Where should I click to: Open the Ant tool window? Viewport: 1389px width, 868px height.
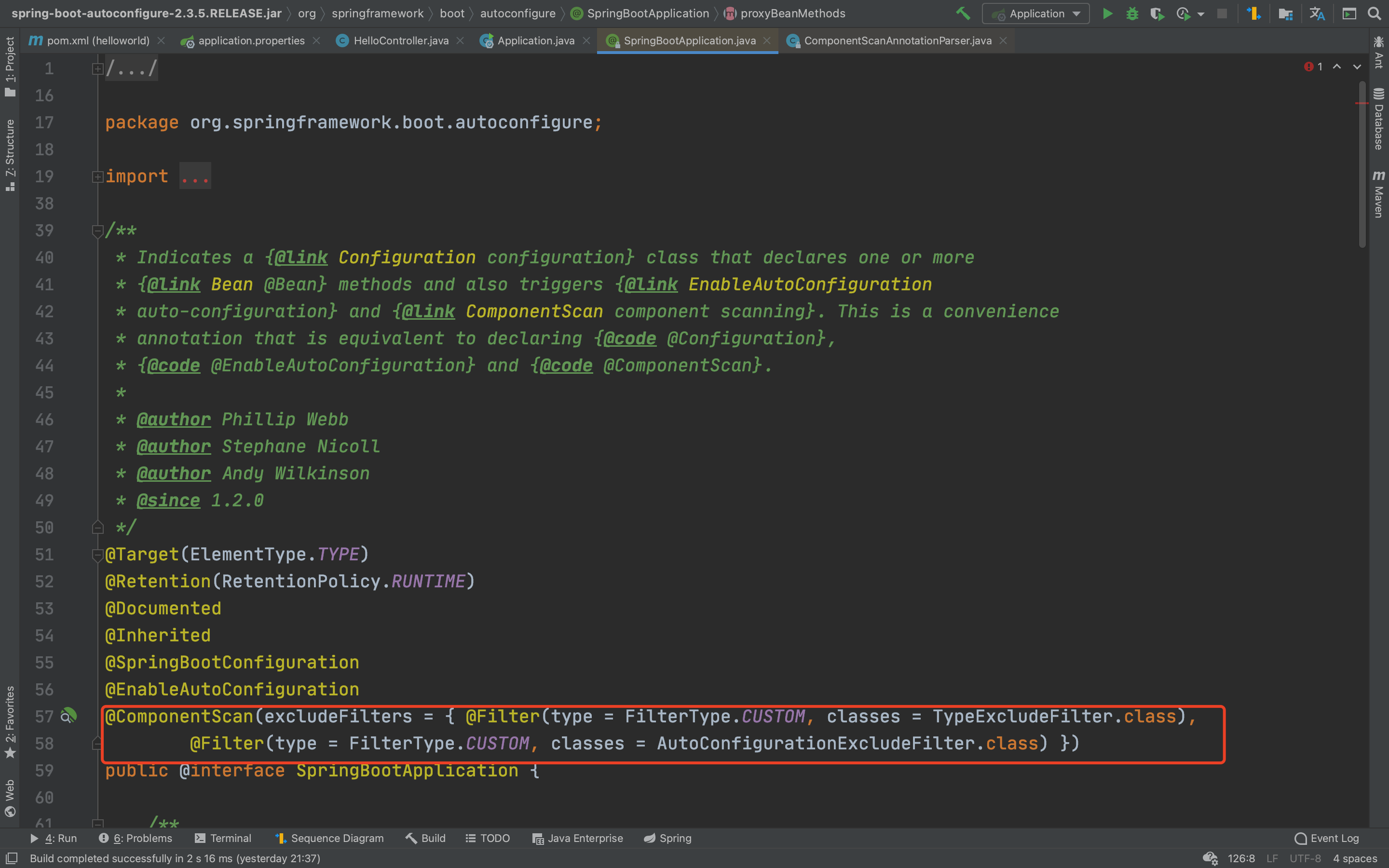[x=1379, y=53]
